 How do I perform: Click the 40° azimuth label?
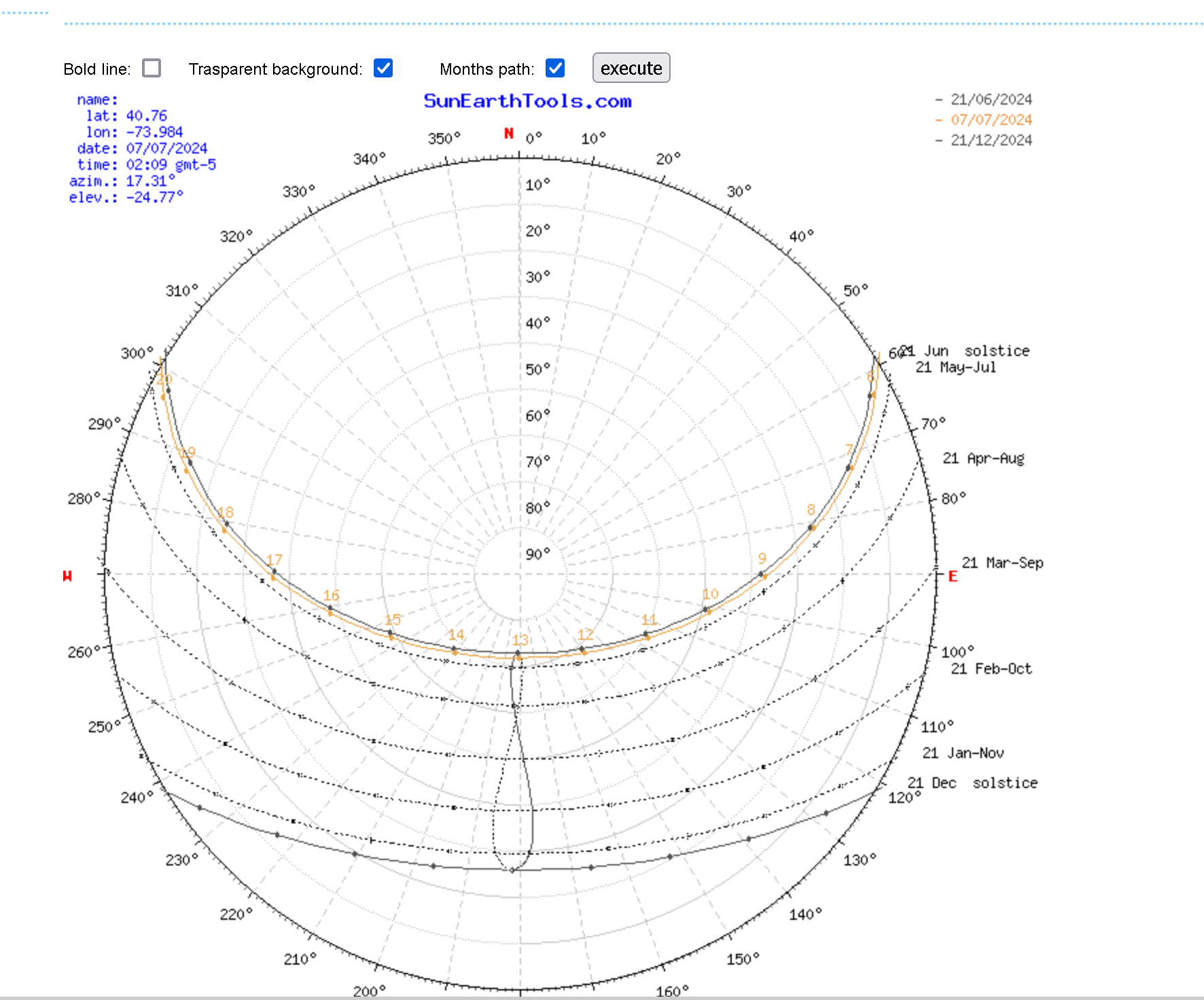point(801,236)
